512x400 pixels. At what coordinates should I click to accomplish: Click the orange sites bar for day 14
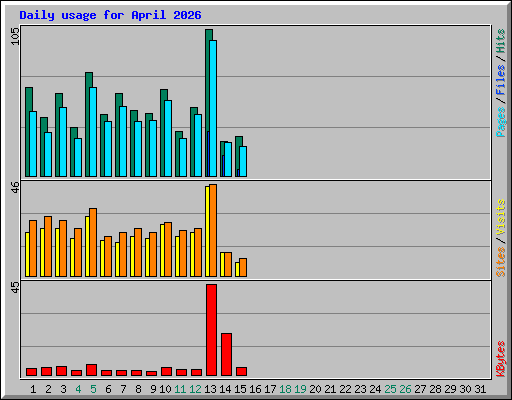228,264
